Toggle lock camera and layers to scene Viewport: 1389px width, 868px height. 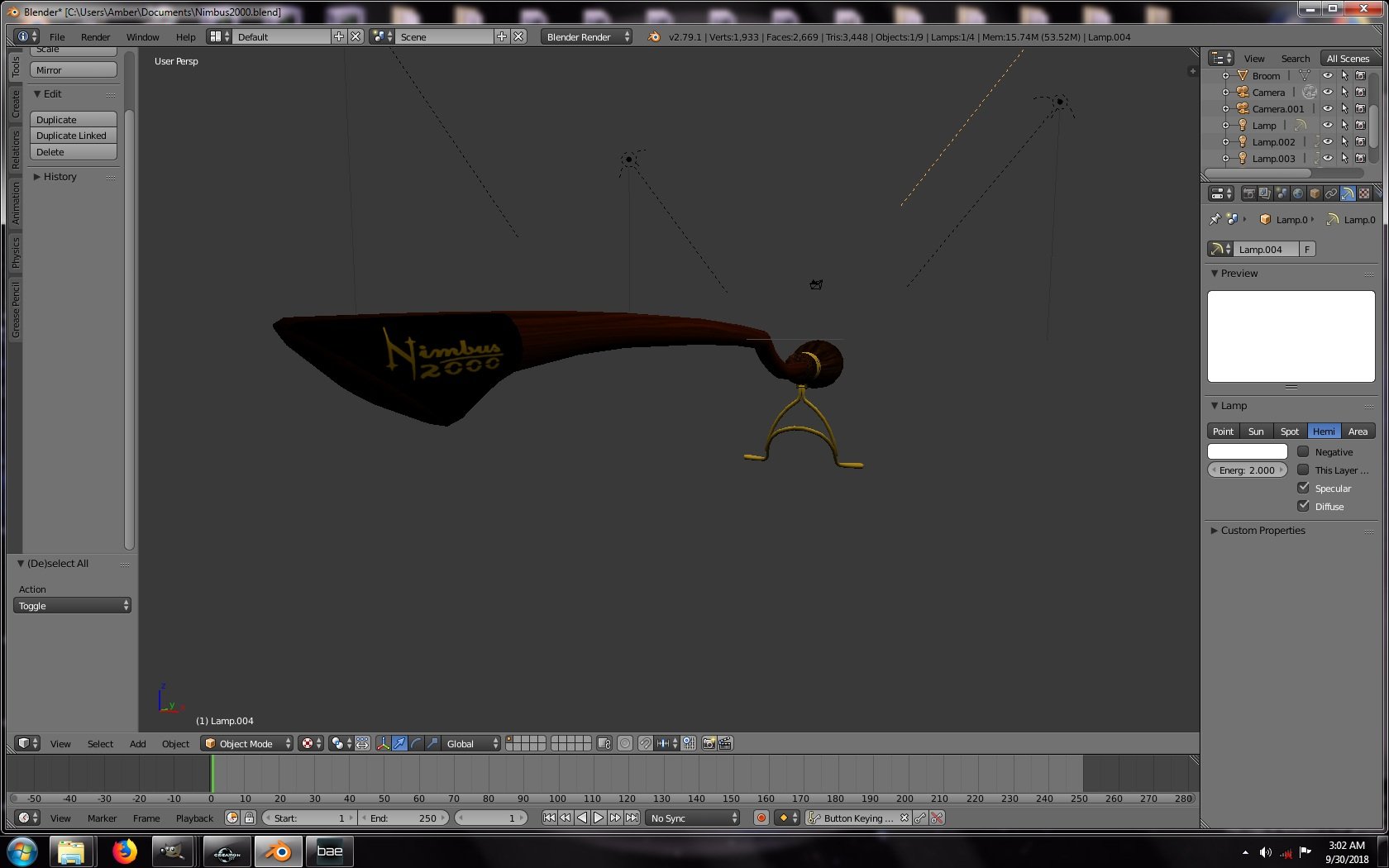pos(604,743)
